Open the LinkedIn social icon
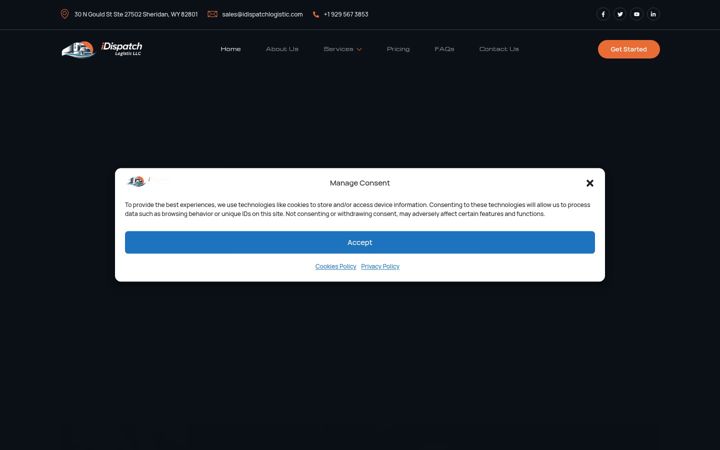 click(653, 14)
